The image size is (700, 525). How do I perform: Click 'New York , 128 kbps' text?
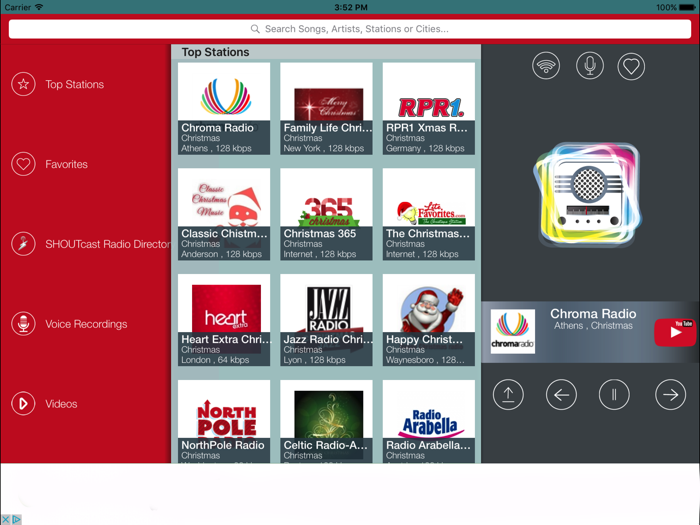point(324,148)
